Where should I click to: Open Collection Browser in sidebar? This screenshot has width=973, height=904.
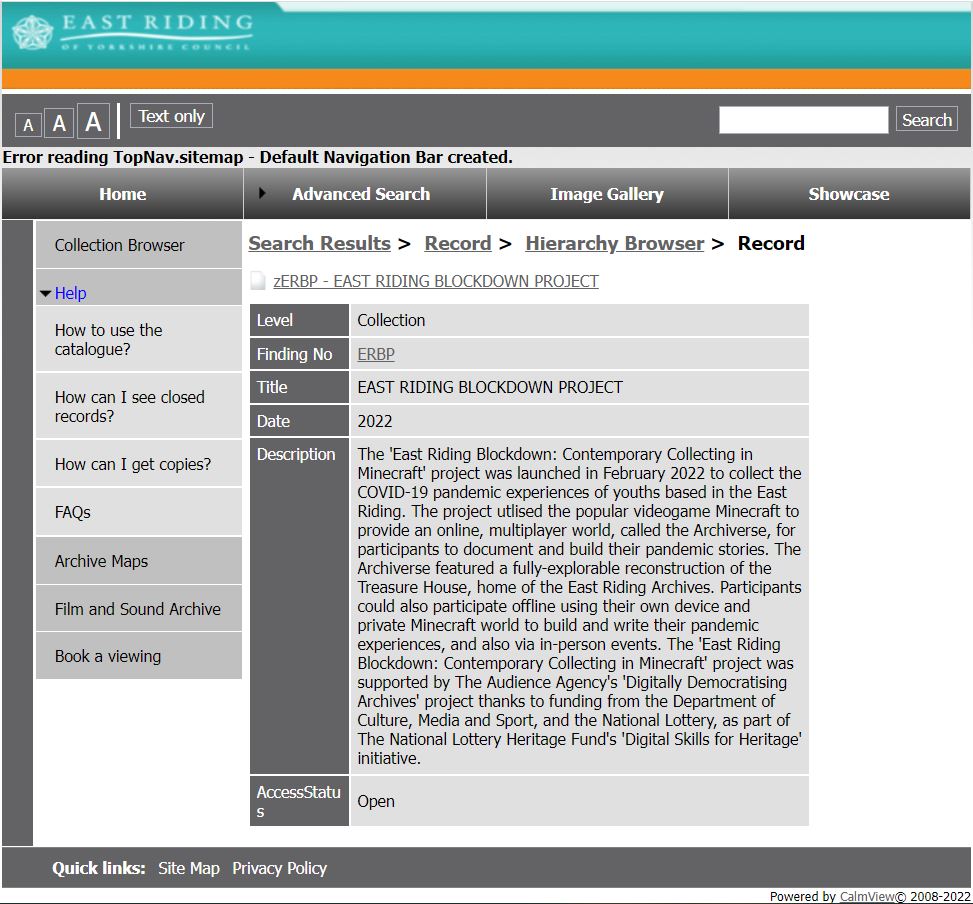coord(119,245)
